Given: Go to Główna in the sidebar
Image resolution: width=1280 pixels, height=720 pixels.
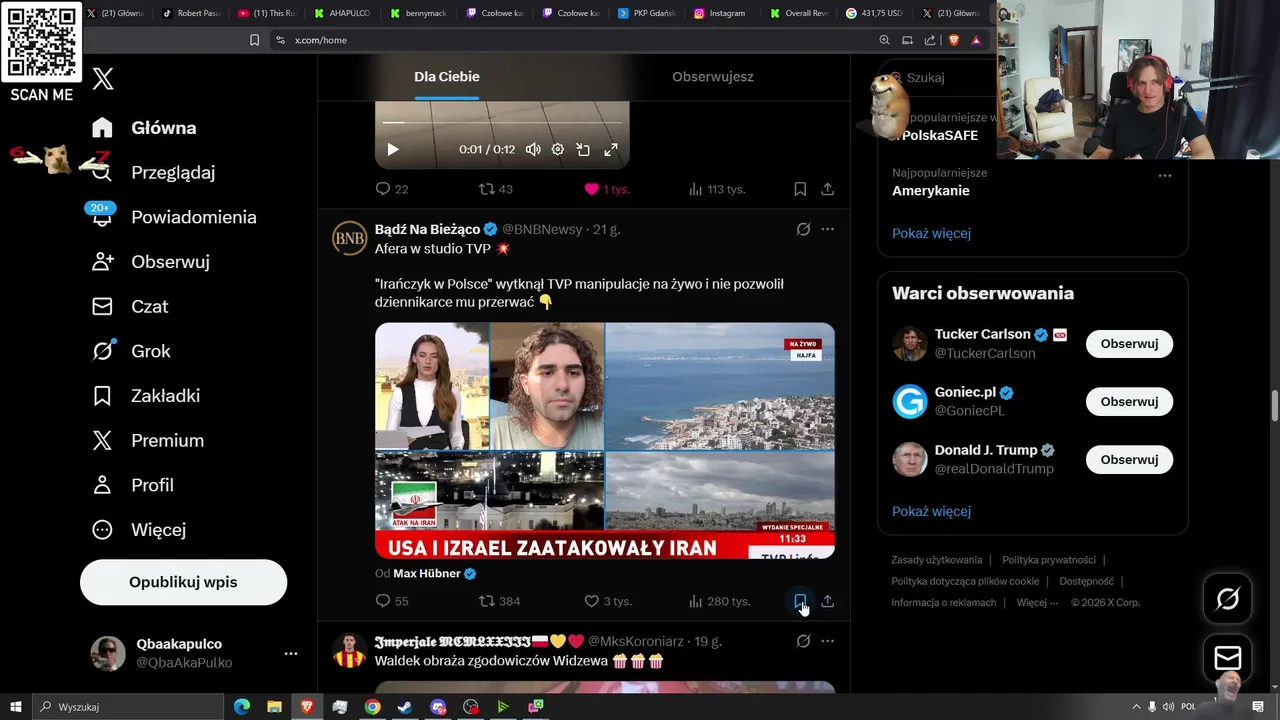Looking at the screenshot, I should [143, 128].
